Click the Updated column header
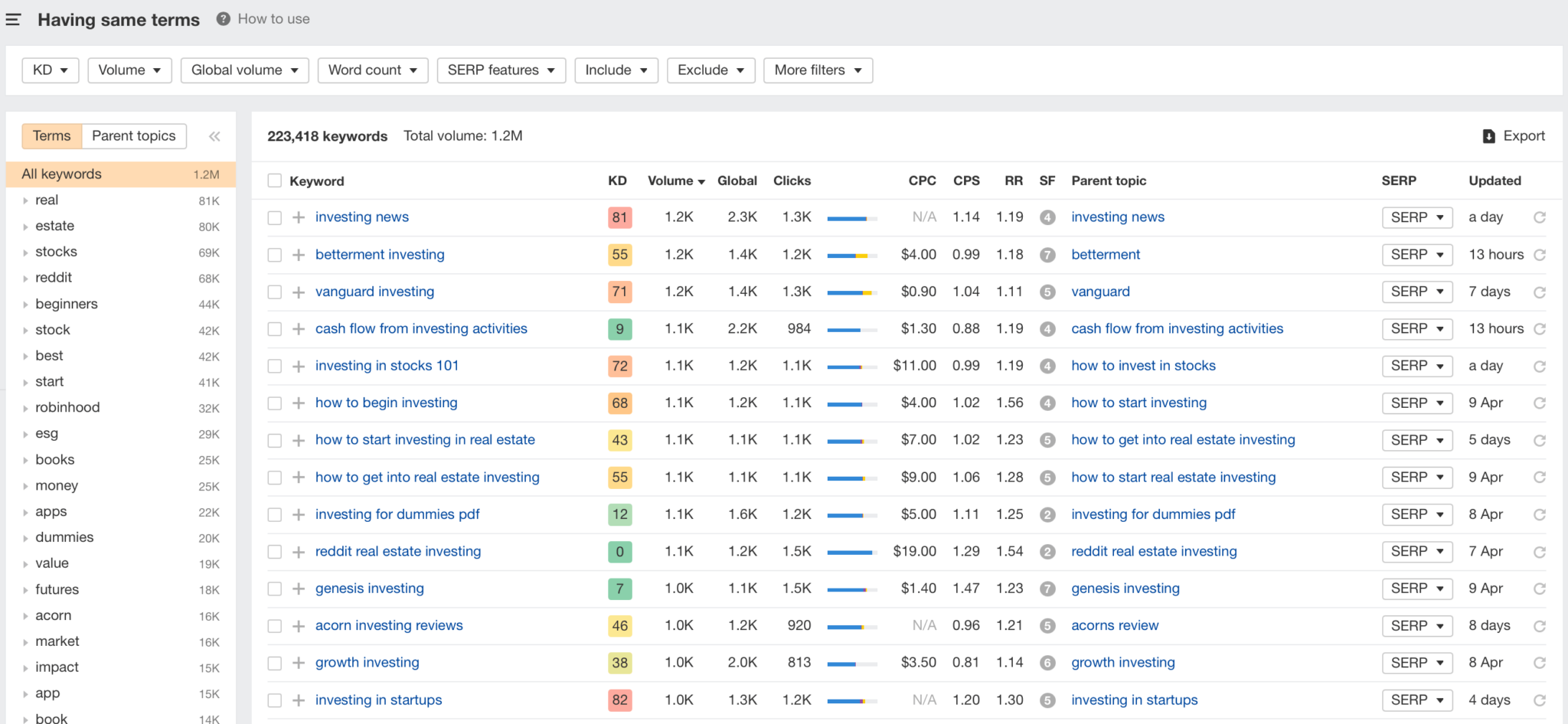1568x724 pixels. (x=1494, y=181)
